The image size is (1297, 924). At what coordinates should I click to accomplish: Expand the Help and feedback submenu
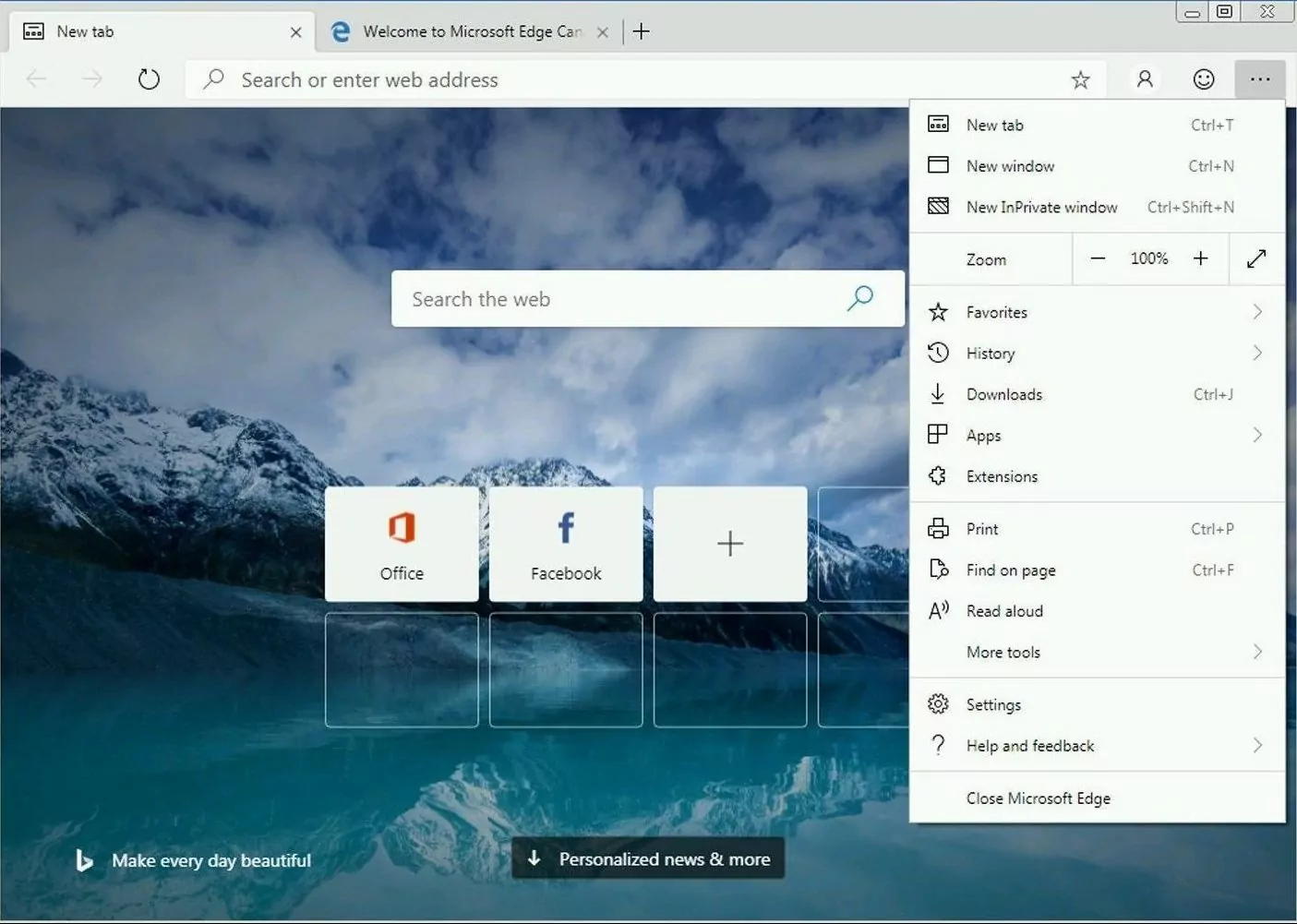1030,745
